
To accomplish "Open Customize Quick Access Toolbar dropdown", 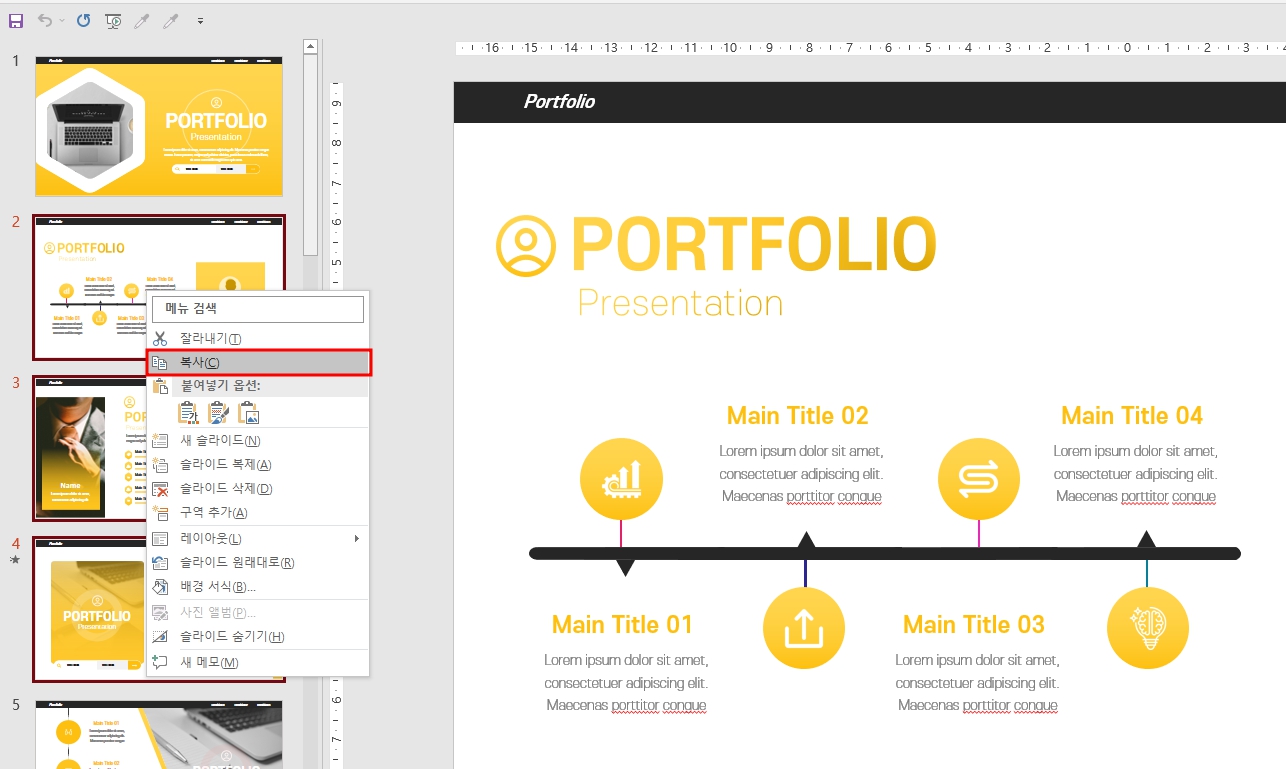I will (200, 21).
